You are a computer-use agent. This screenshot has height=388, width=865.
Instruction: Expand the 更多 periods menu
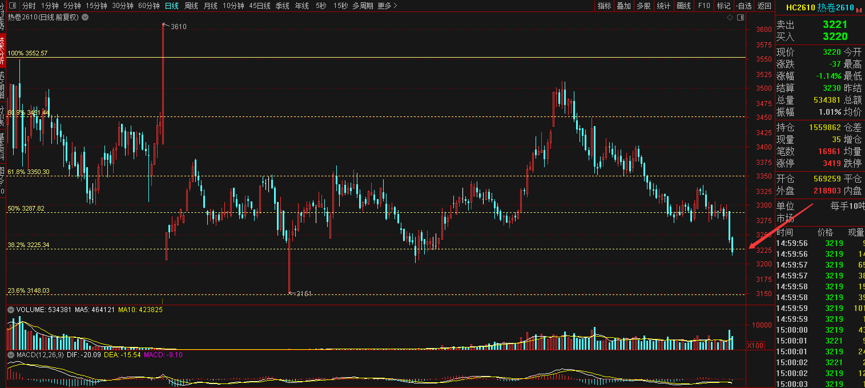click(388, 6)
